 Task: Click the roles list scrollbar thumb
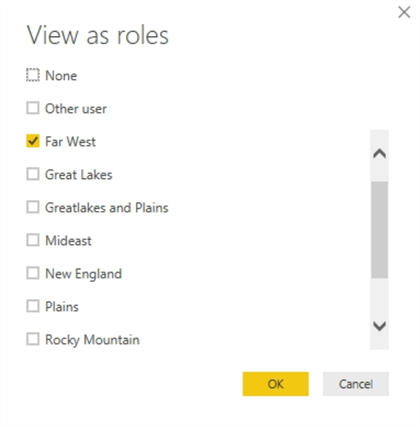[x=380, y=230]
